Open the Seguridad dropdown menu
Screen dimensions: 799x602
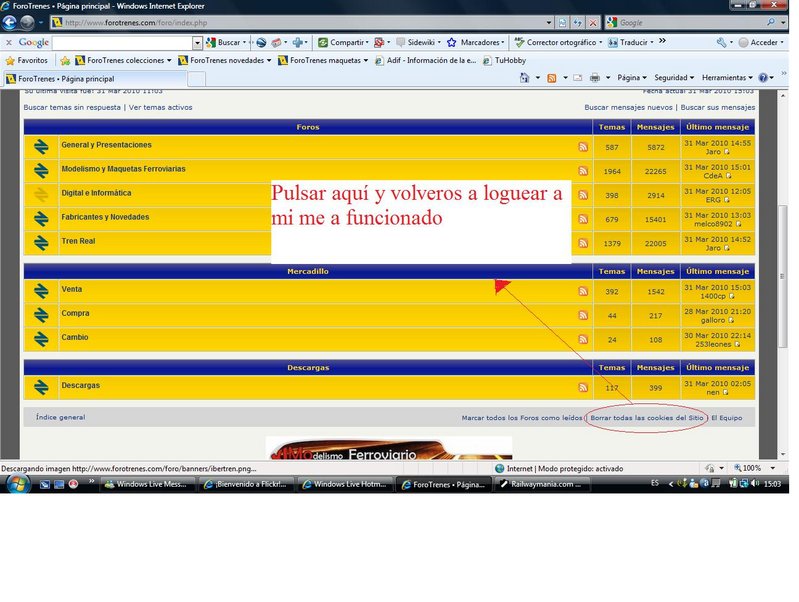(674, 78)
